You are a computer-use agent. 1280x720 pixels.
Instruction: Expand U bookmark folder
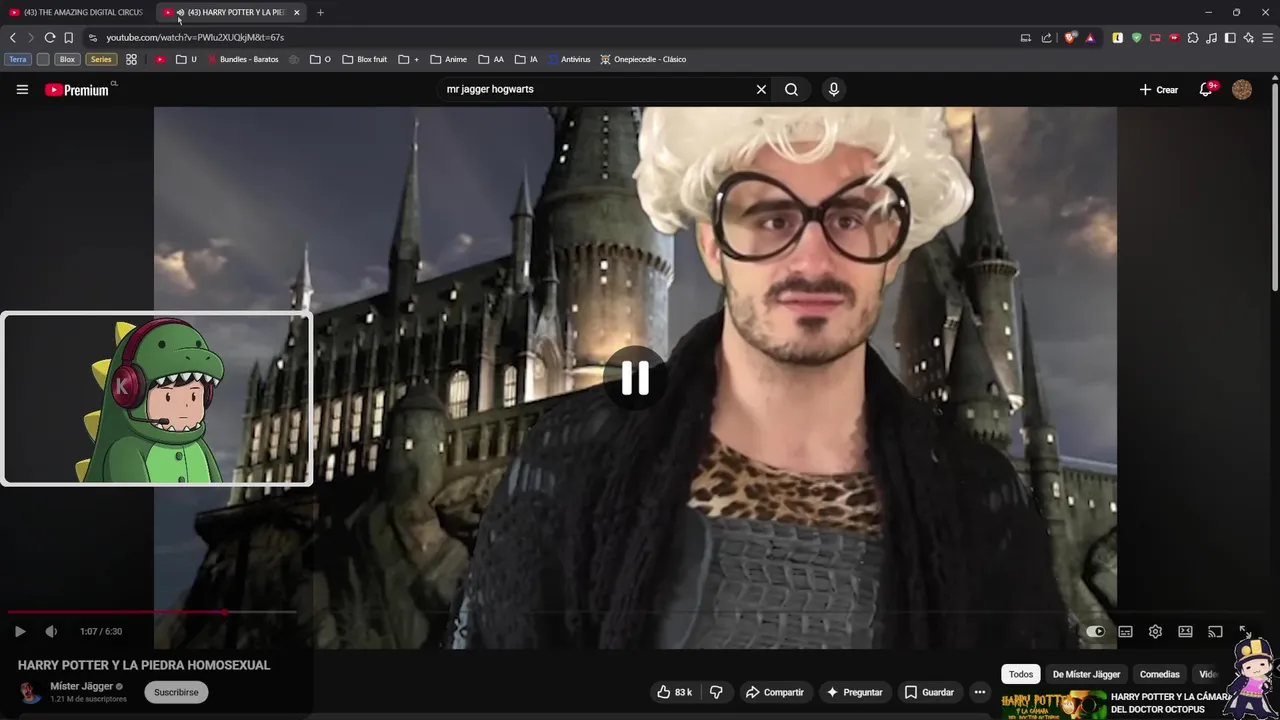(186, 59)
